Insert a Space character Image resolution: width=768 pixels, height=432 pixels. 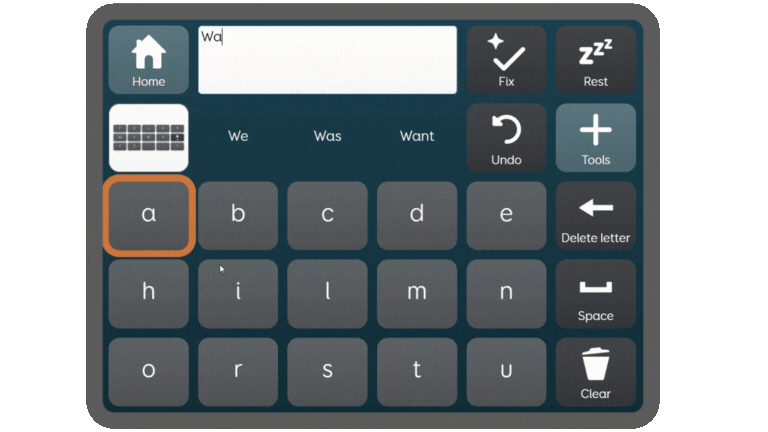[x=596, y=294]
